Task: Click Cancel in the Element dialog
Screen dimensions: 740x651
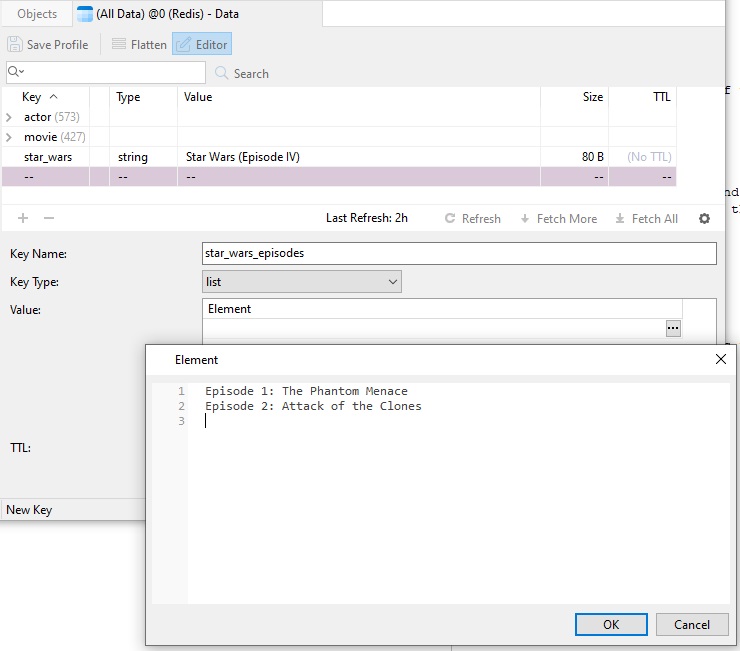Action: tap(692, 625)
